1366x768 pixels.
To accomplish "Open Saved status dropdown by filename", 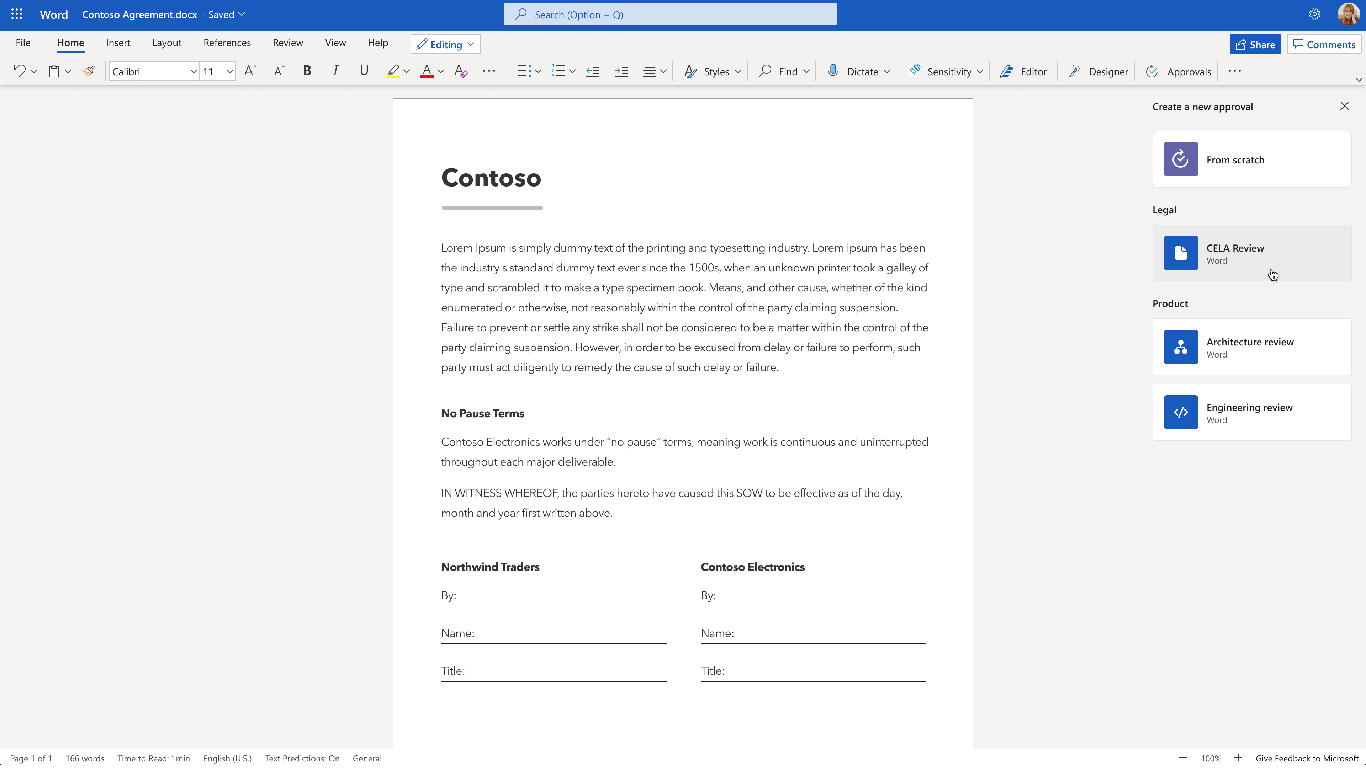I will coord(226,15).
